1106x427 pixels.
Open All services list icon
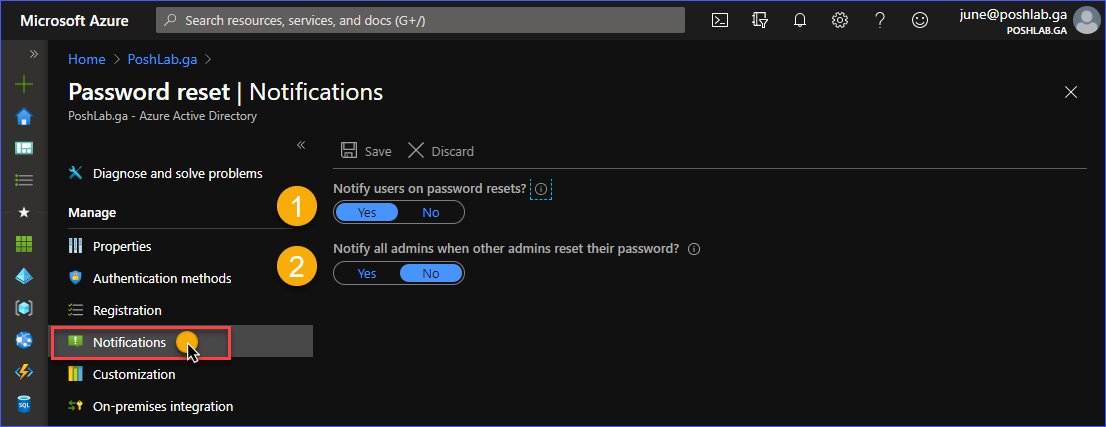pos(24,181)
